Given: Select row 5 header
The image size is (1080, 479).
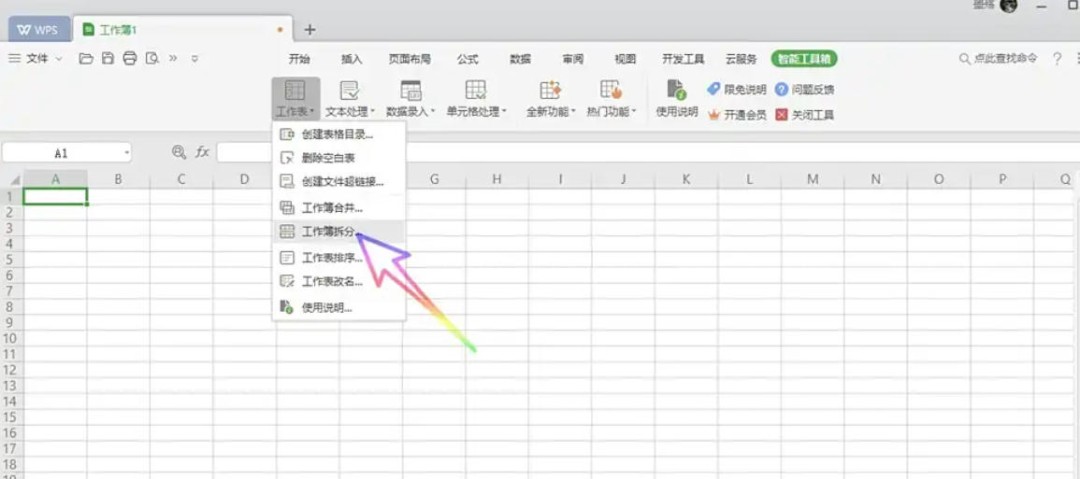Looking at the screenshot, I should pos(12,259).
